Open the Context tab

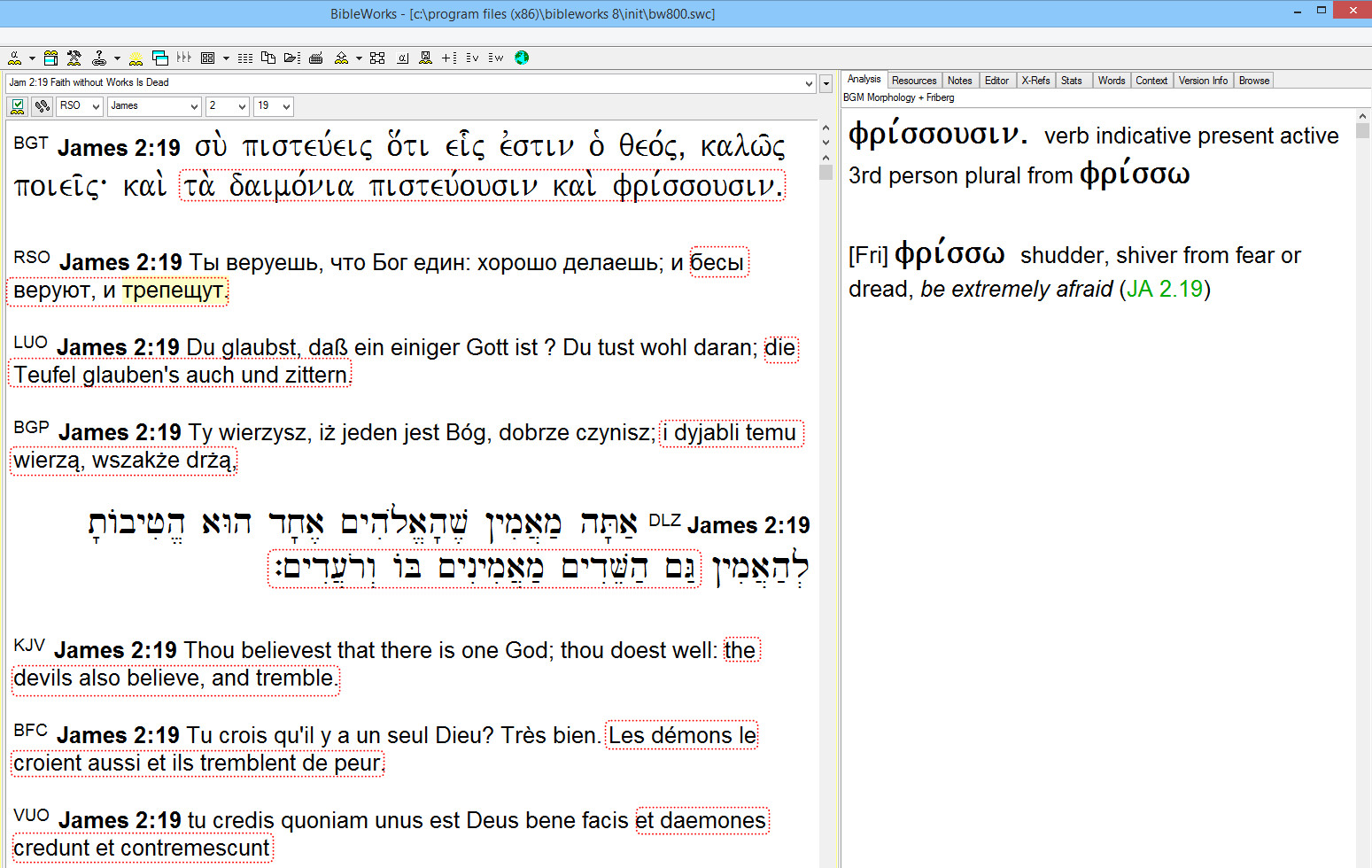pos(1151,81)
